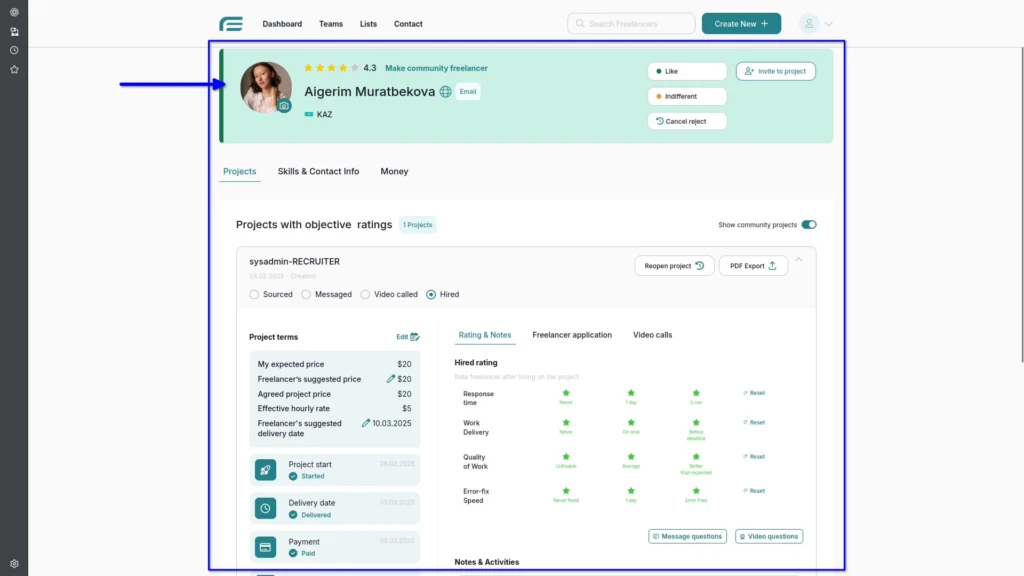Open the starred favorites sidebar icon
Screen dimensions: 1024x576
click(x=14, y=69)
